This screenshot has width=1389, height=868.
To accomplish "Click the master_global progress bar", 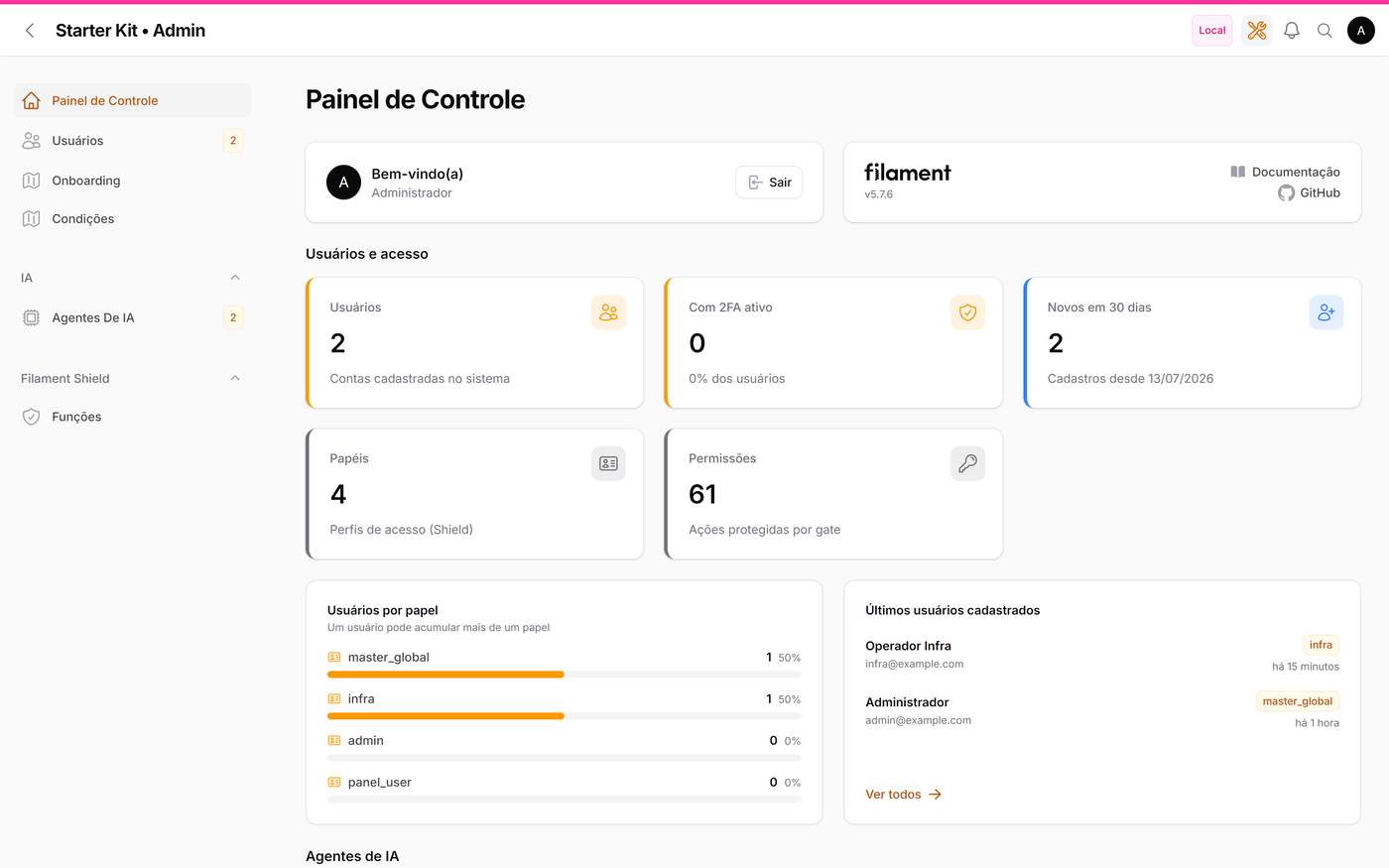I will (564, 675).
